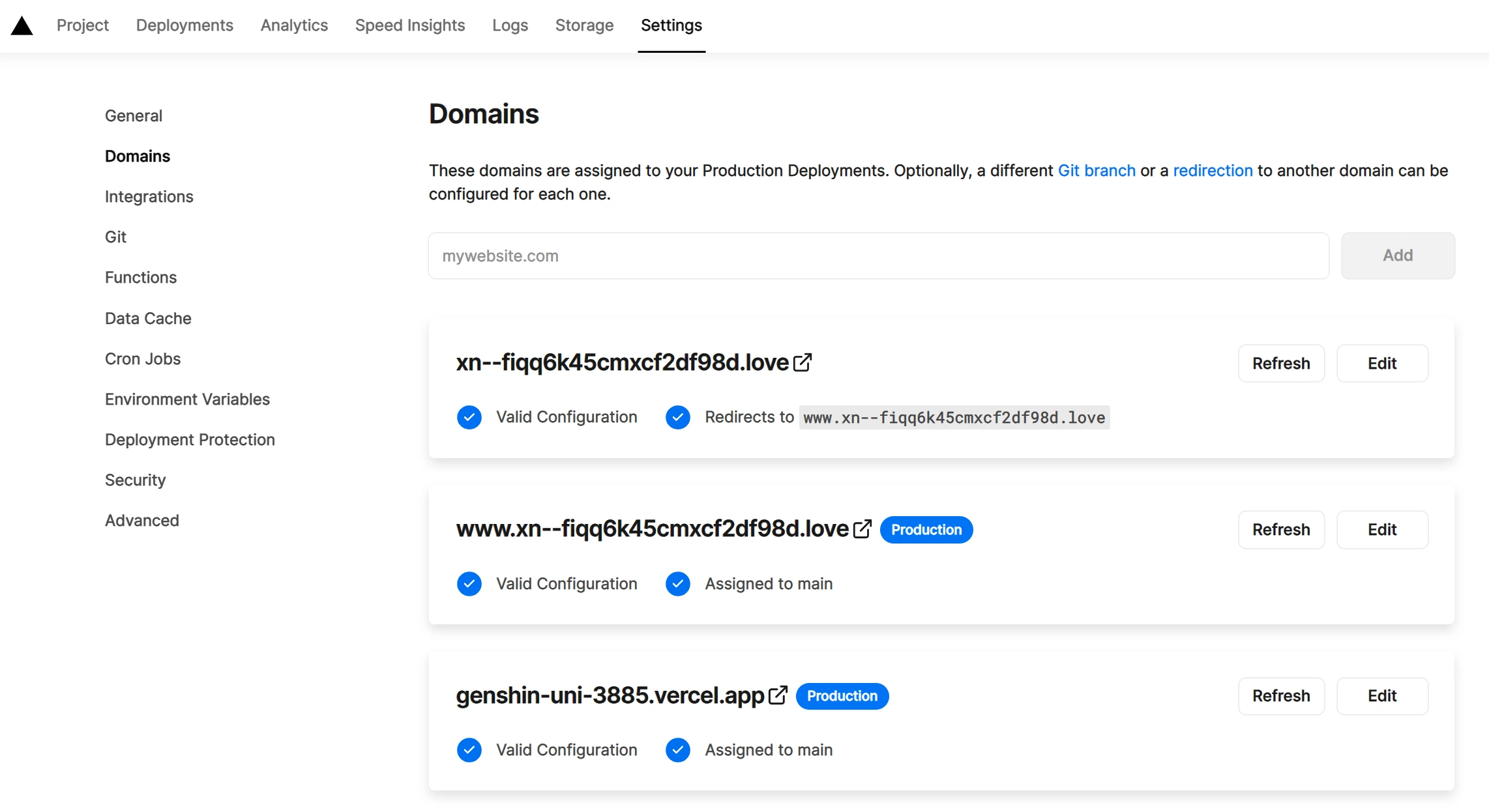Click the Assigned to main status for genshin domain

768,749
